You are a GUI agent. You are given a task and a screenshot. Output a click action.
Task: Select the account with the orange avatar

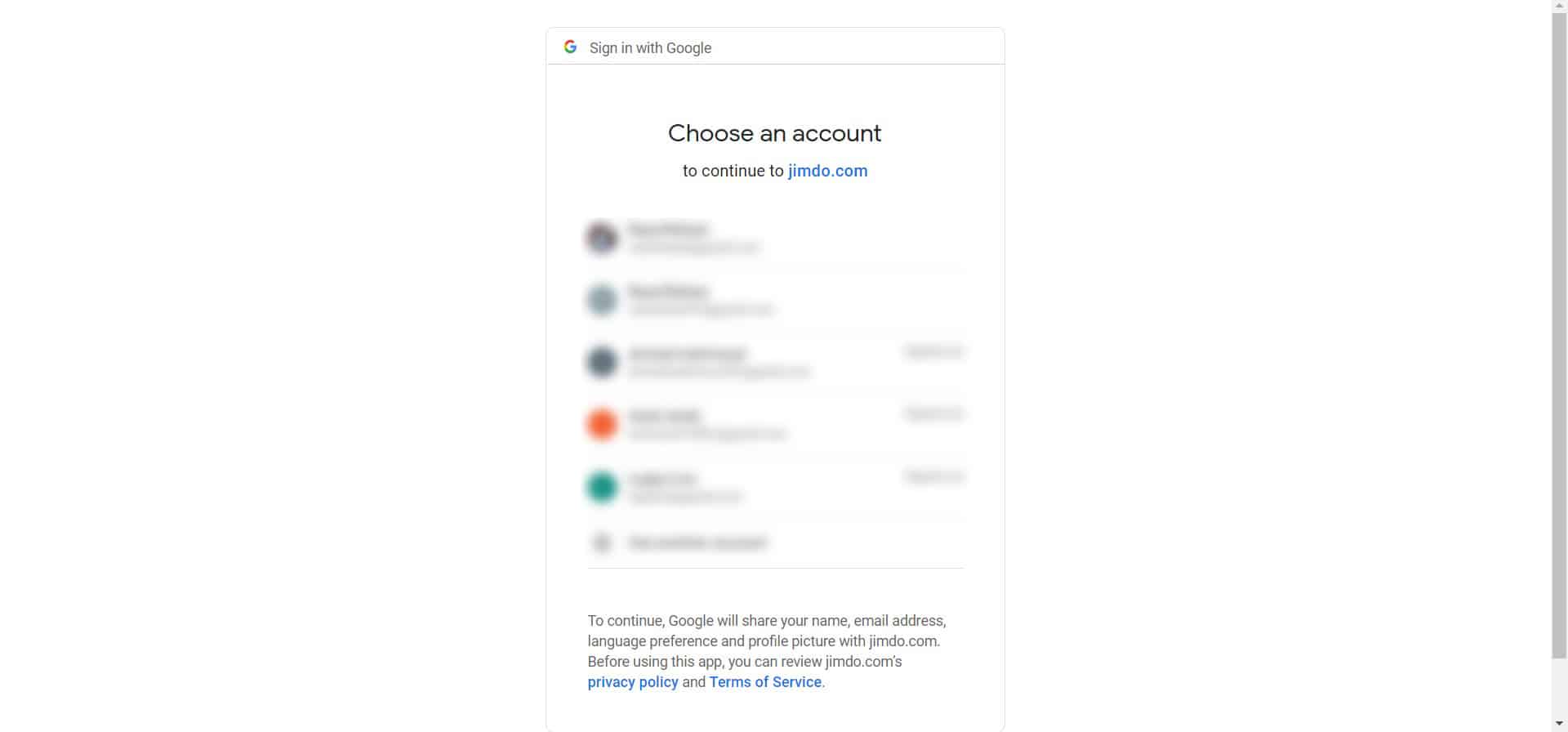click(x=775, y=424)
